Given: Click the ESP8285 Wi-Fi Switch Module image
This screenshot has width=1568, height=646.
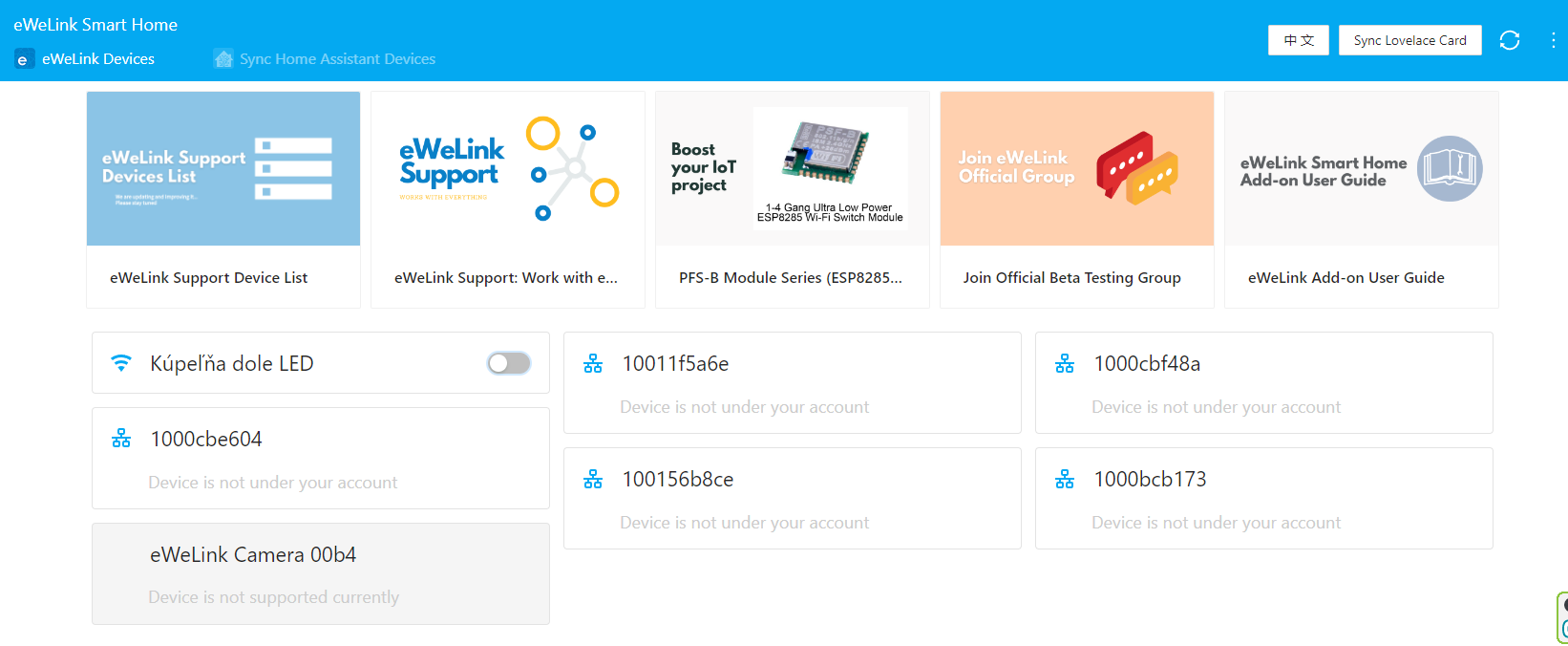Looking at the screenshot, I should coord(830,168).
